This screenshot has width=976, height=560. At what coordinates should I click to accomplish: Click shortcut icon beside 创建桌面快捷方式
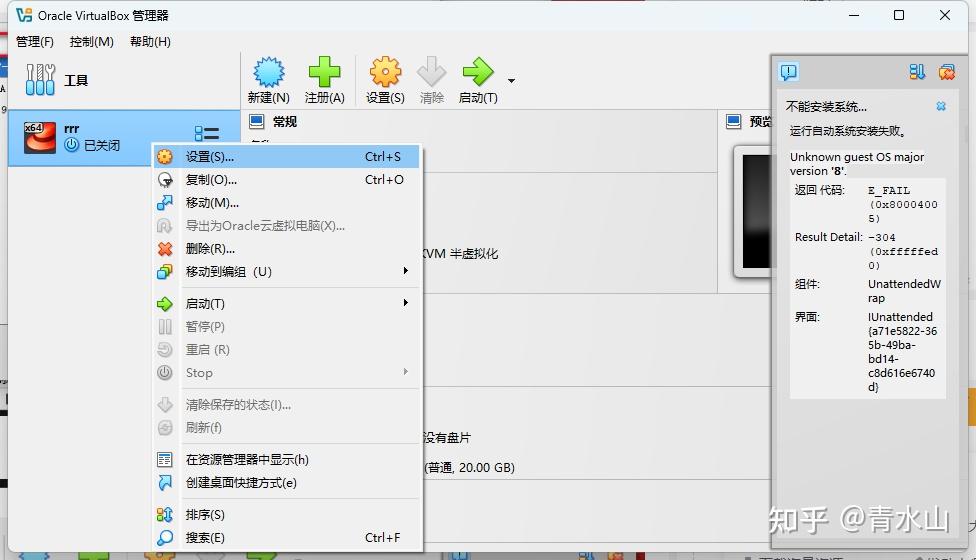[x=165, y=483]
